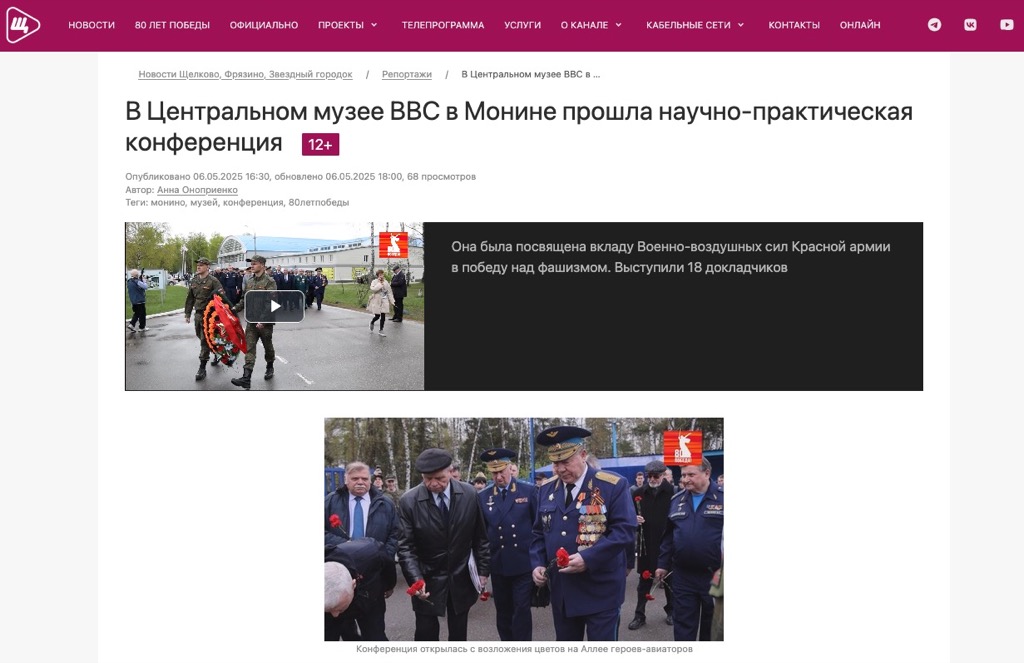Follow Новости Щелково, Фрязино breadcrumb link

tap(246, 74)
